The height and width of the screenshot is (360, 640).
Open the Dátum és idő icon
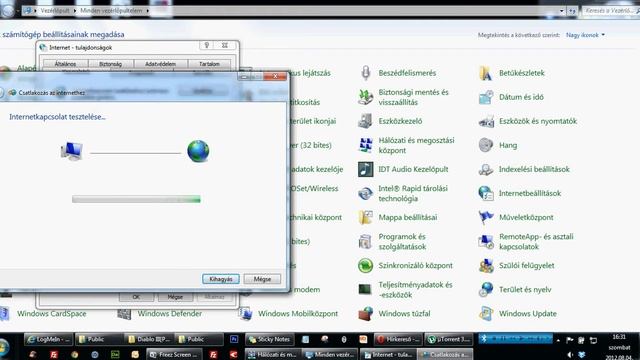486,97
